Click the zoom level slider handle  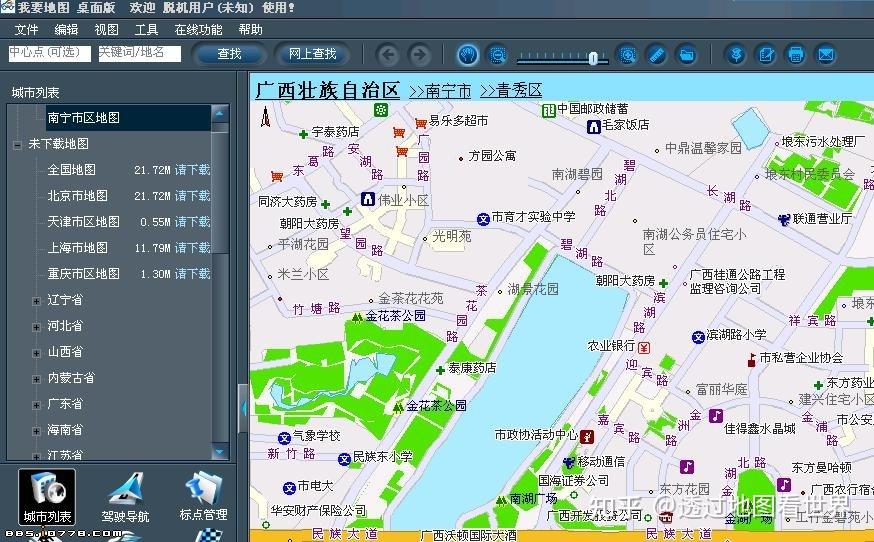click(x=594, y=58)
